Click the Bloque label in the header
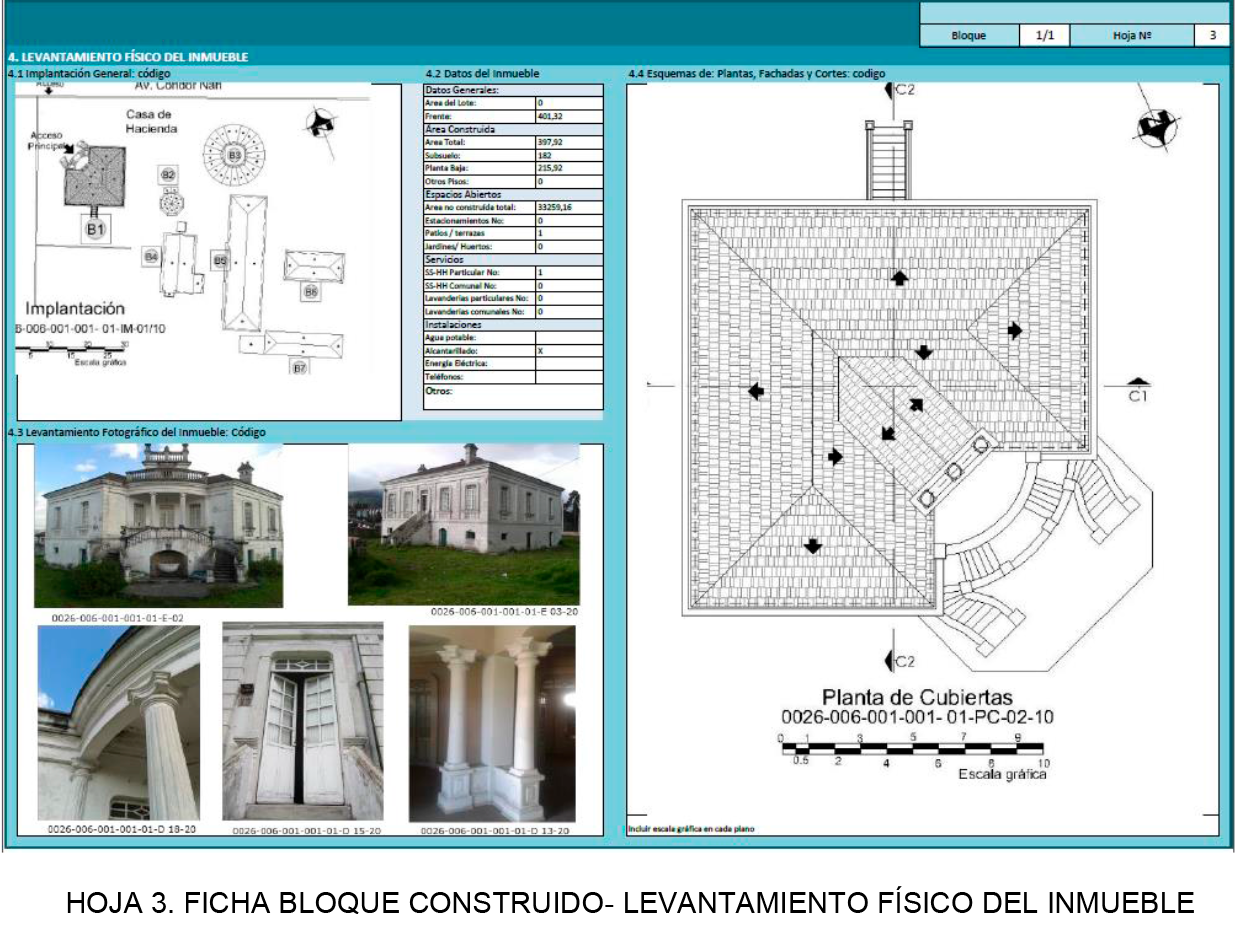This screenshot has height=941, width=1257. tap(969, 35)
